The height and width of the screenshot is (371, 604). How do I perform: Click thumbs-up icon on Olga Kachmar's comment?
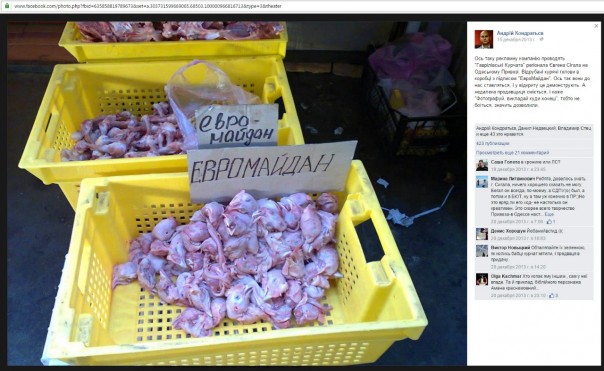click(x=552, y=295)
